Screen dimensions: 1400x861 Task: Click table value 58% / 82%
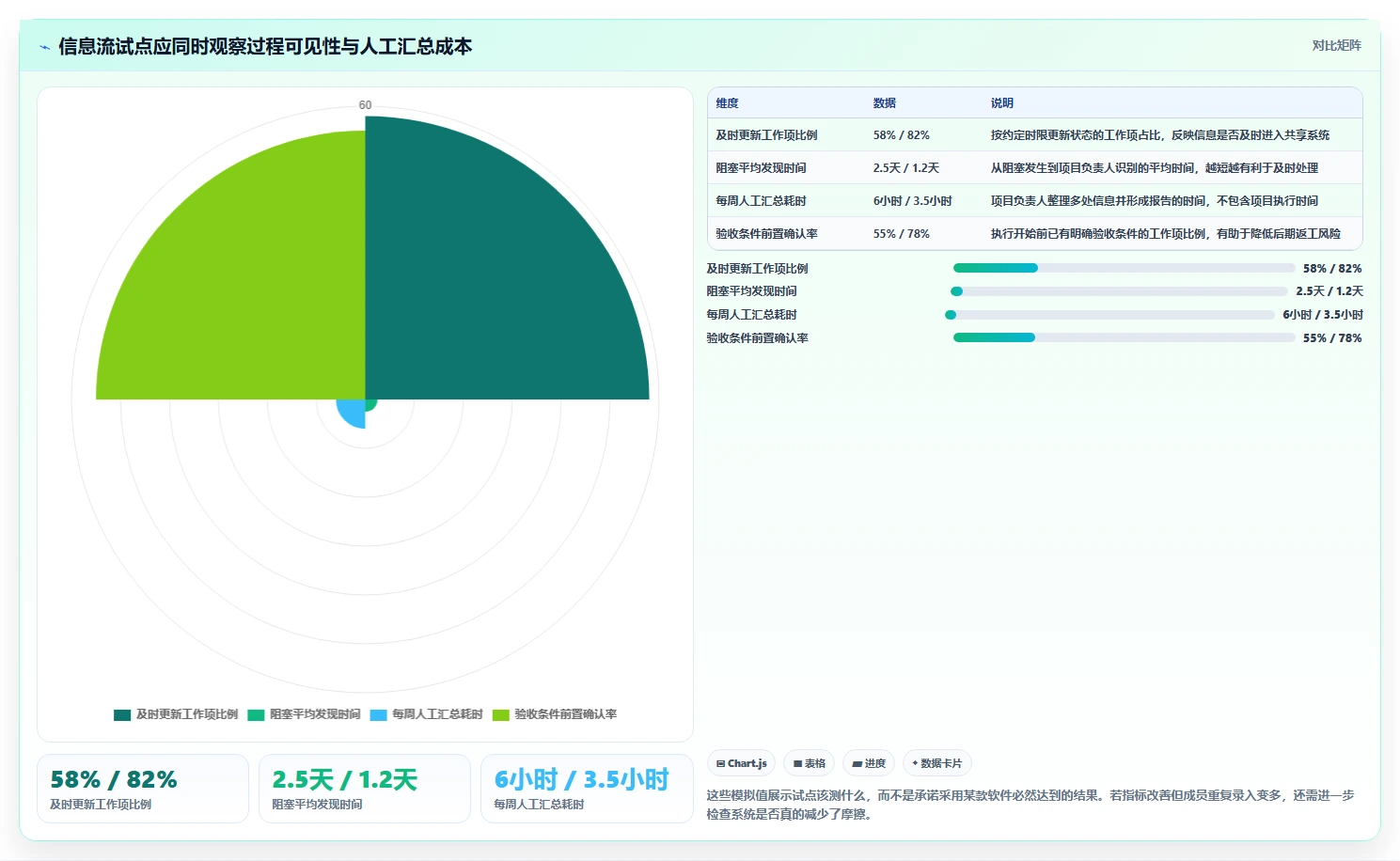pyautogui.click(x=901, y=135)
